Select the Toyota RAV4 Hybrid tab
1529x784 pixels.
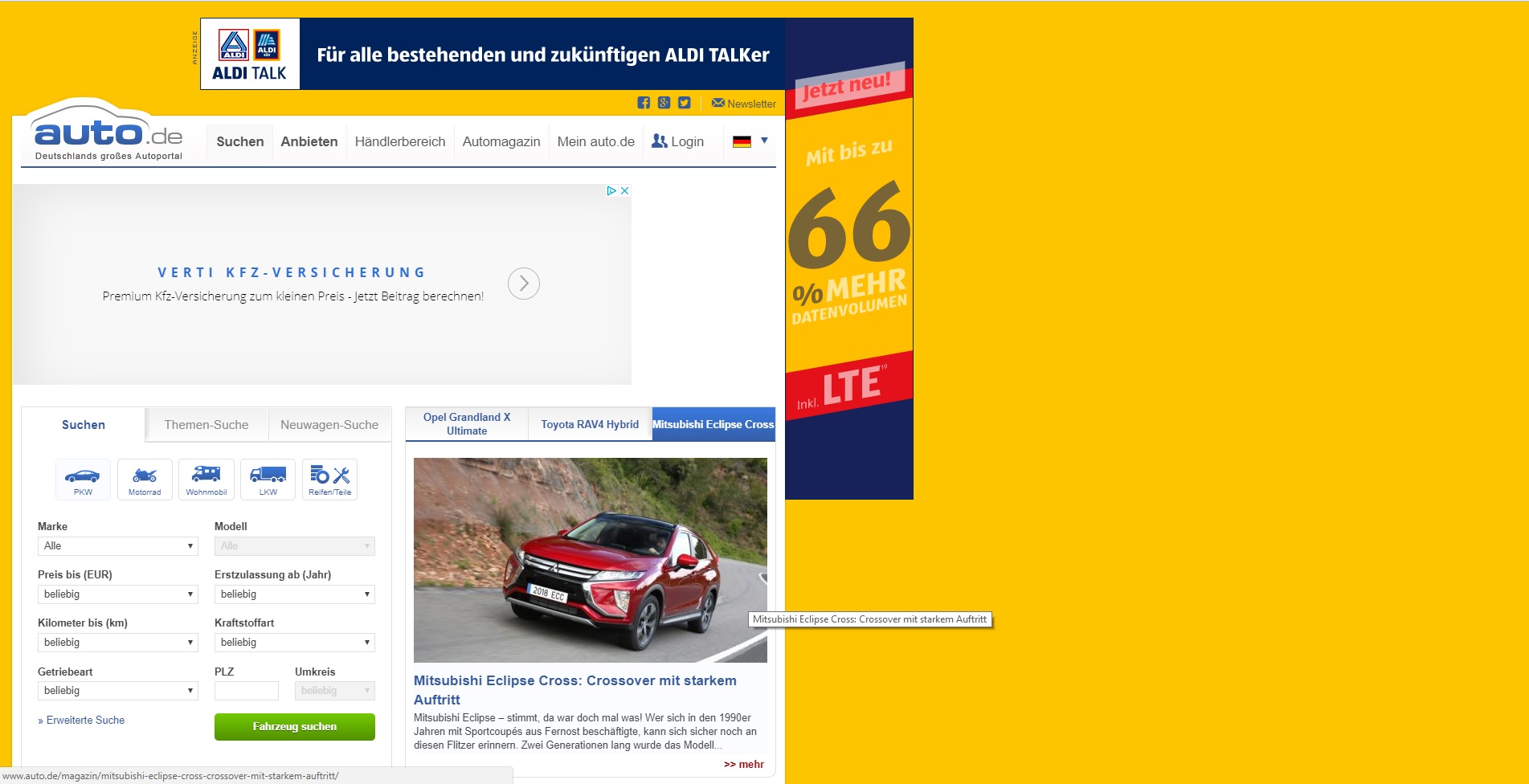590,424
